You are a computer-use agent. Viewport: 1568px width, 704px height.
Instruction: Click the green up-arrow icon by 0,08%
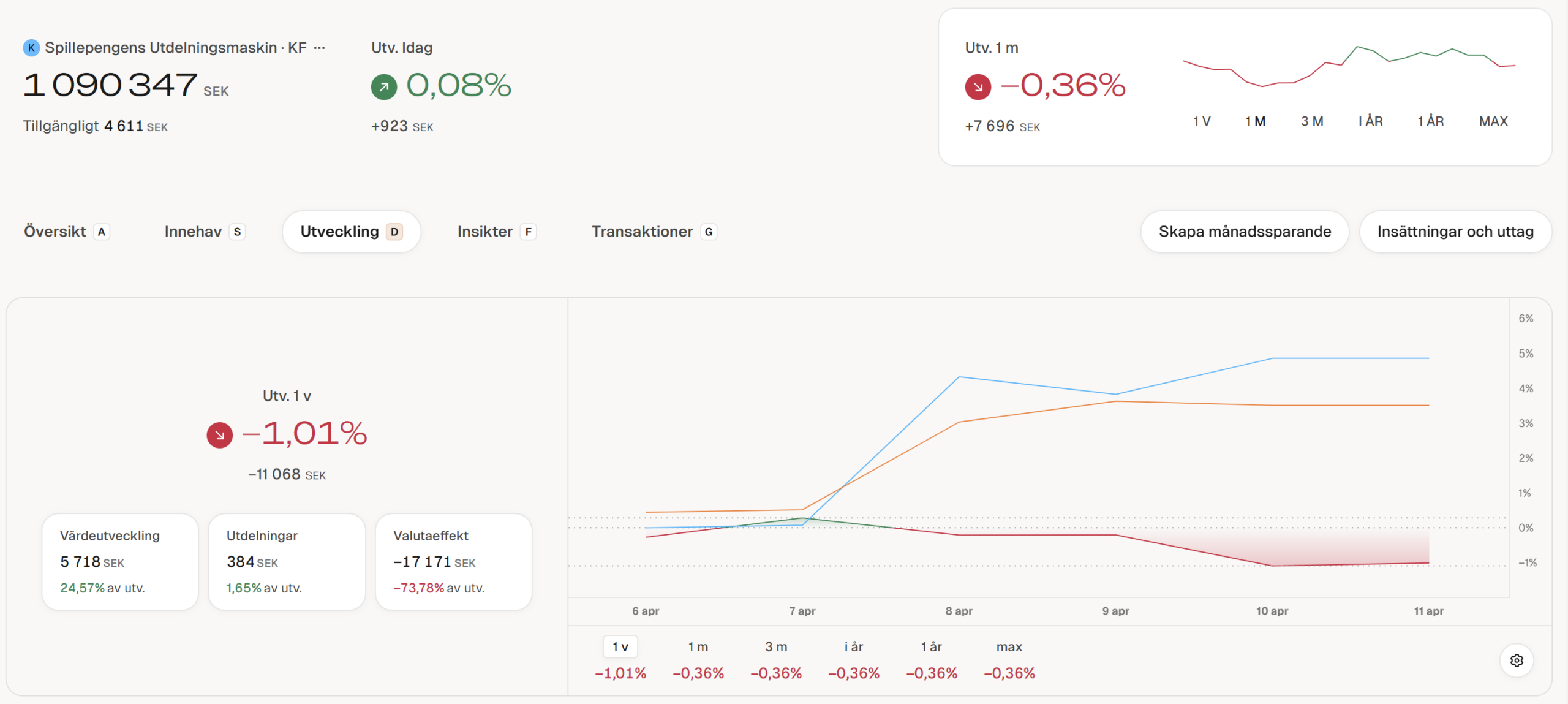[384, 86]
